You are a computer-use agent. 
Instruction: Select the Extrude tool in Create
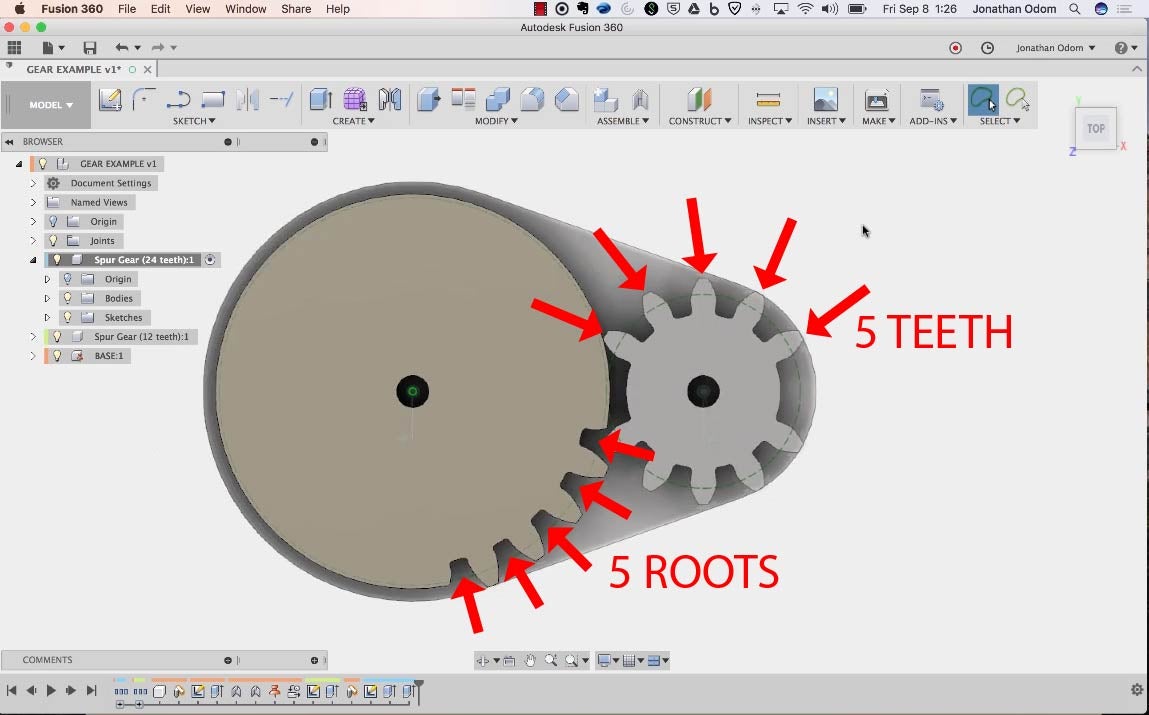tap(320, 99)
